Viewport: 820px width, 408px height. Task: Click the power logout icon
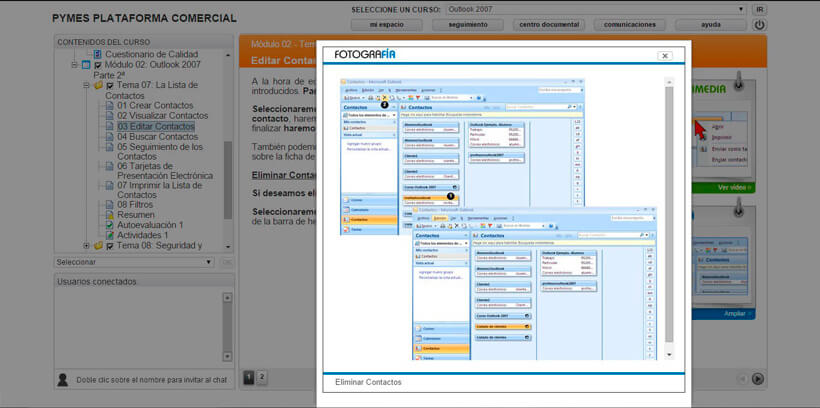click(759, 25)
